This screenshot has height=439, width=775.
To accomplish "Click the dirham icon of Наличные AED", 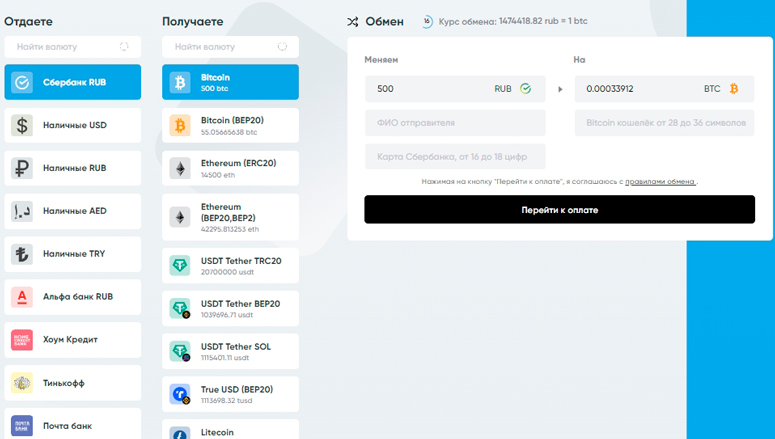I will click(x=22, y=211).
